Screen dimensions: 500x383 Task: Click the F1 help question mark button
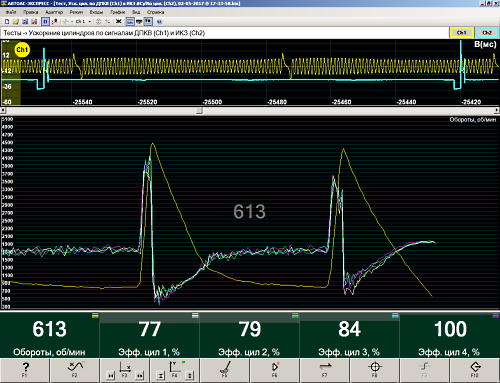tap(25, 370)
